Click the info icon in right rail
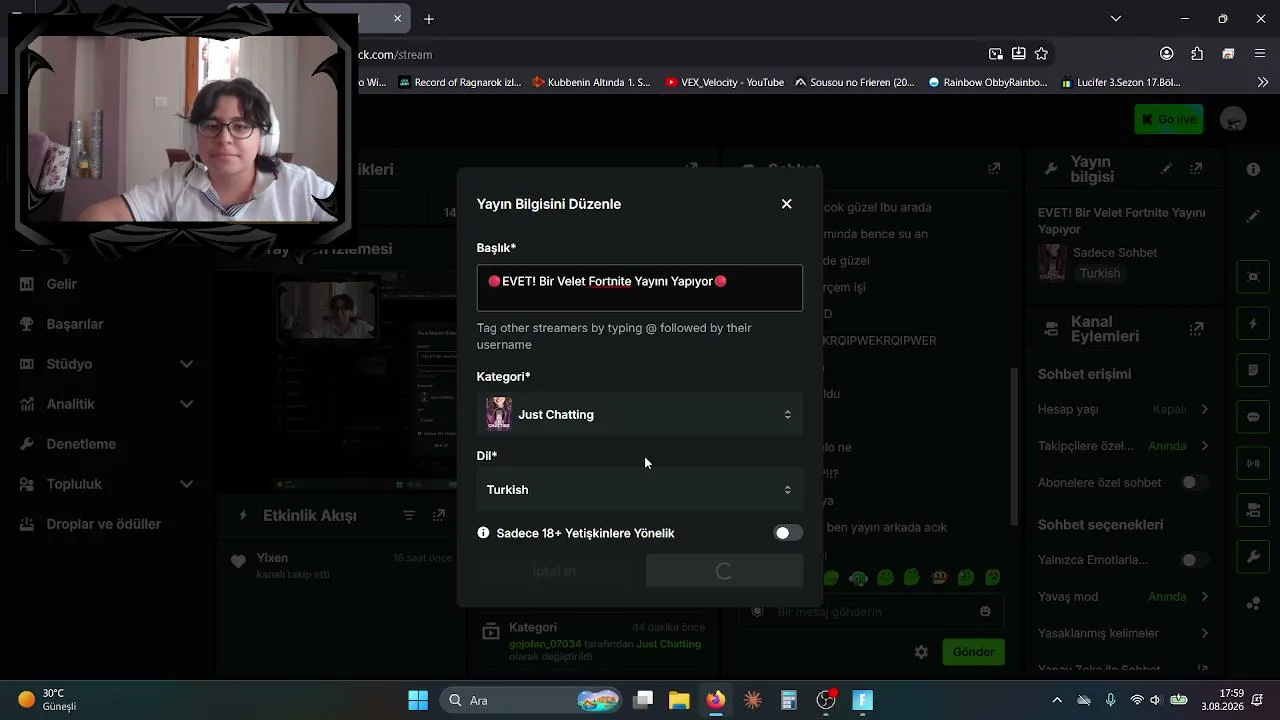This screenshot has width=1280, height=720. tap(1253, 169)
